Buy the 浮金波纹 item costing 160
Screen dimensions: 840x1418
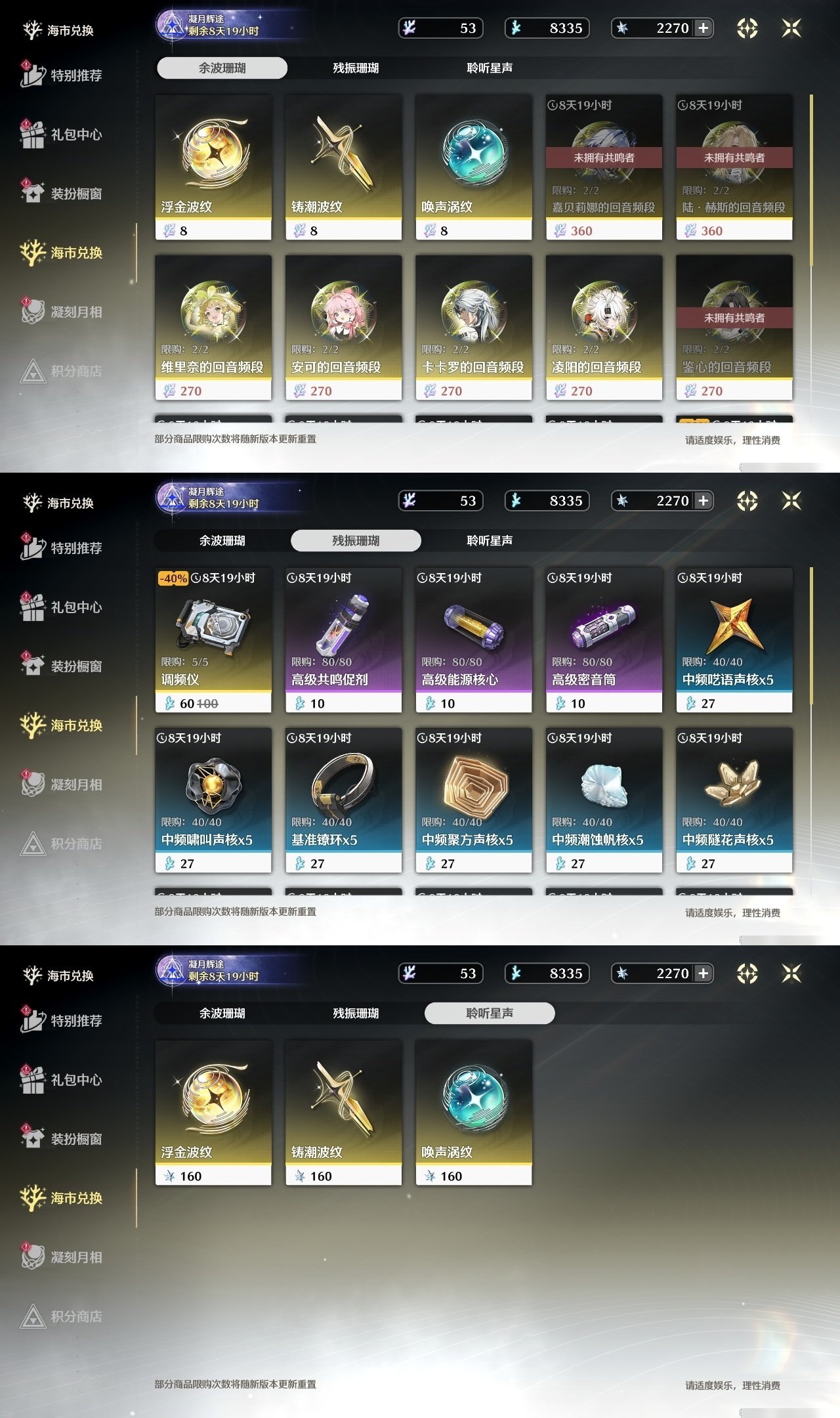pyautogui.click(x=213, y=1113)
